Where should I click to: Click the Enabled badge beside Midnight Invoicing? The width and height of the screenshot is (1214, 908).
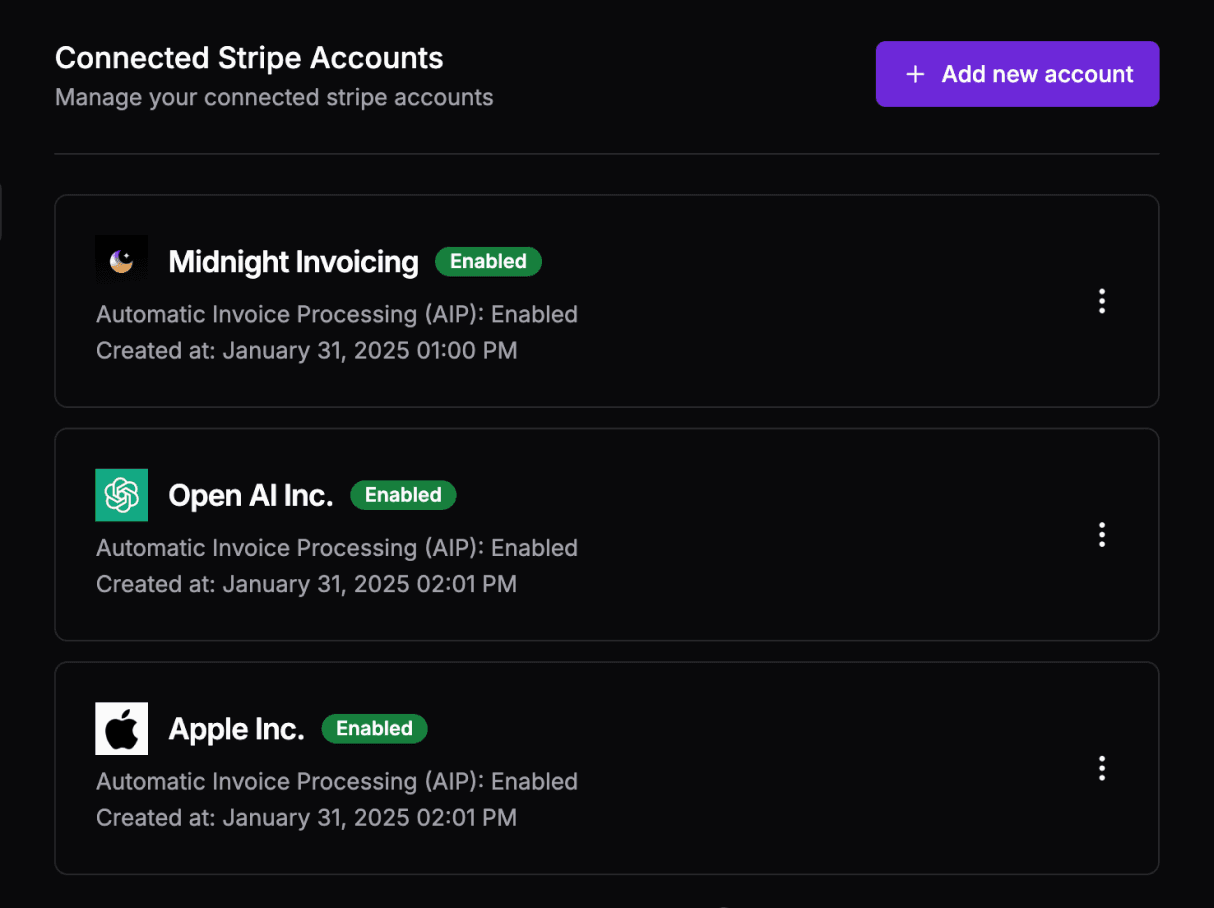(488, 262)
